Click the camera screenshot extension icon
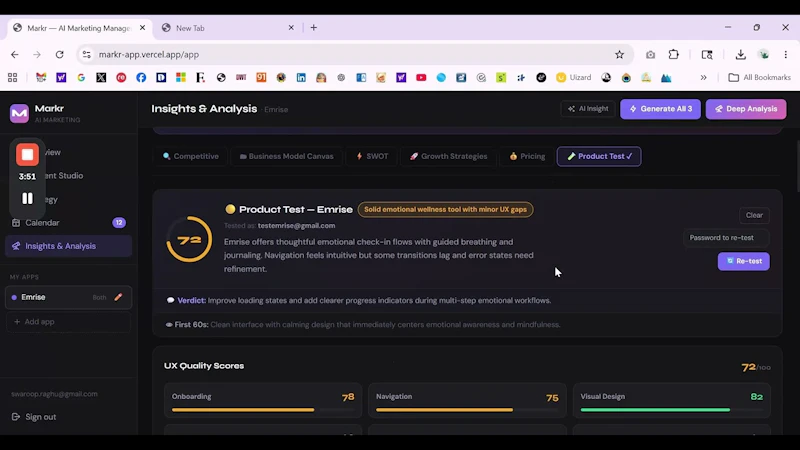The height and width of the screenshot is (450, 800). coord(650,55)
